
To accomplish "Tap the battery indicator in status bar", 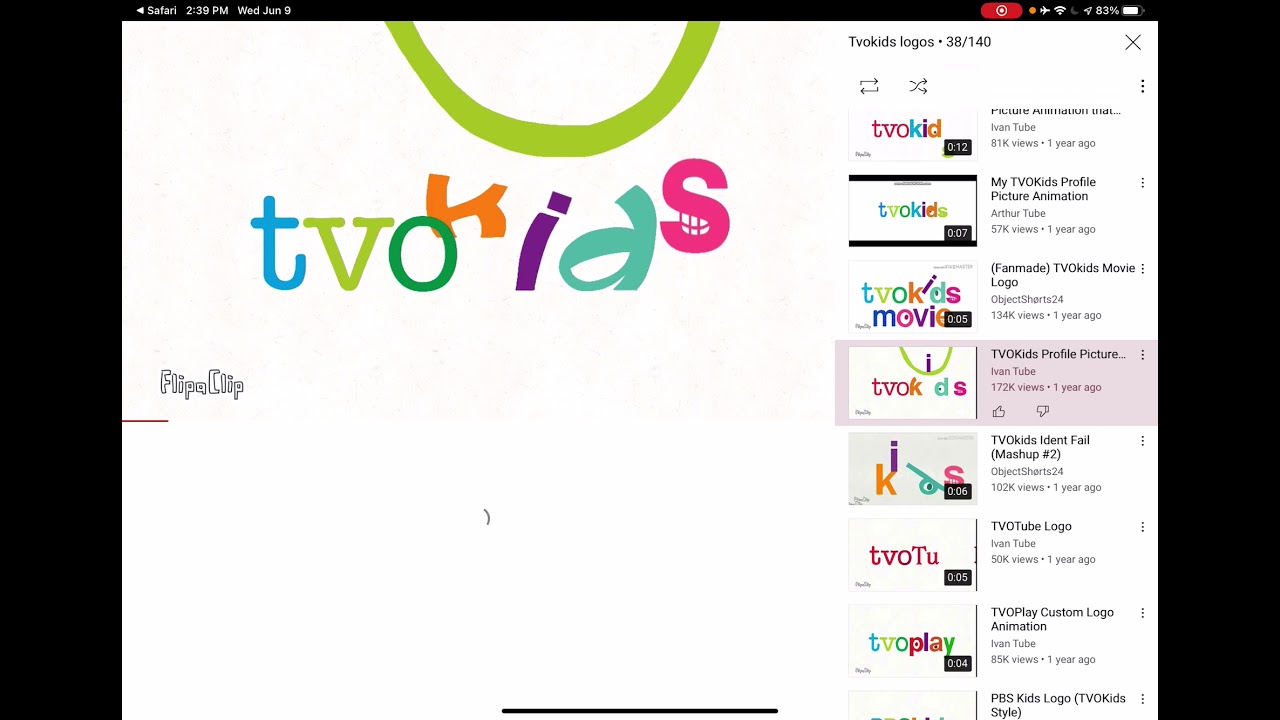I will (x=1131, y=10).
